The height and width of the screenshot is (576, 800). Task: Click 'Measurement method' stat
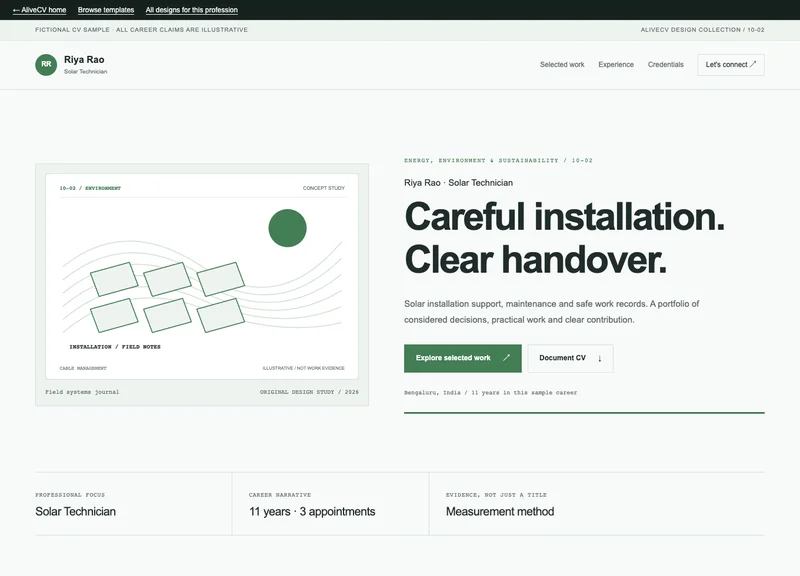coord(499,511)
